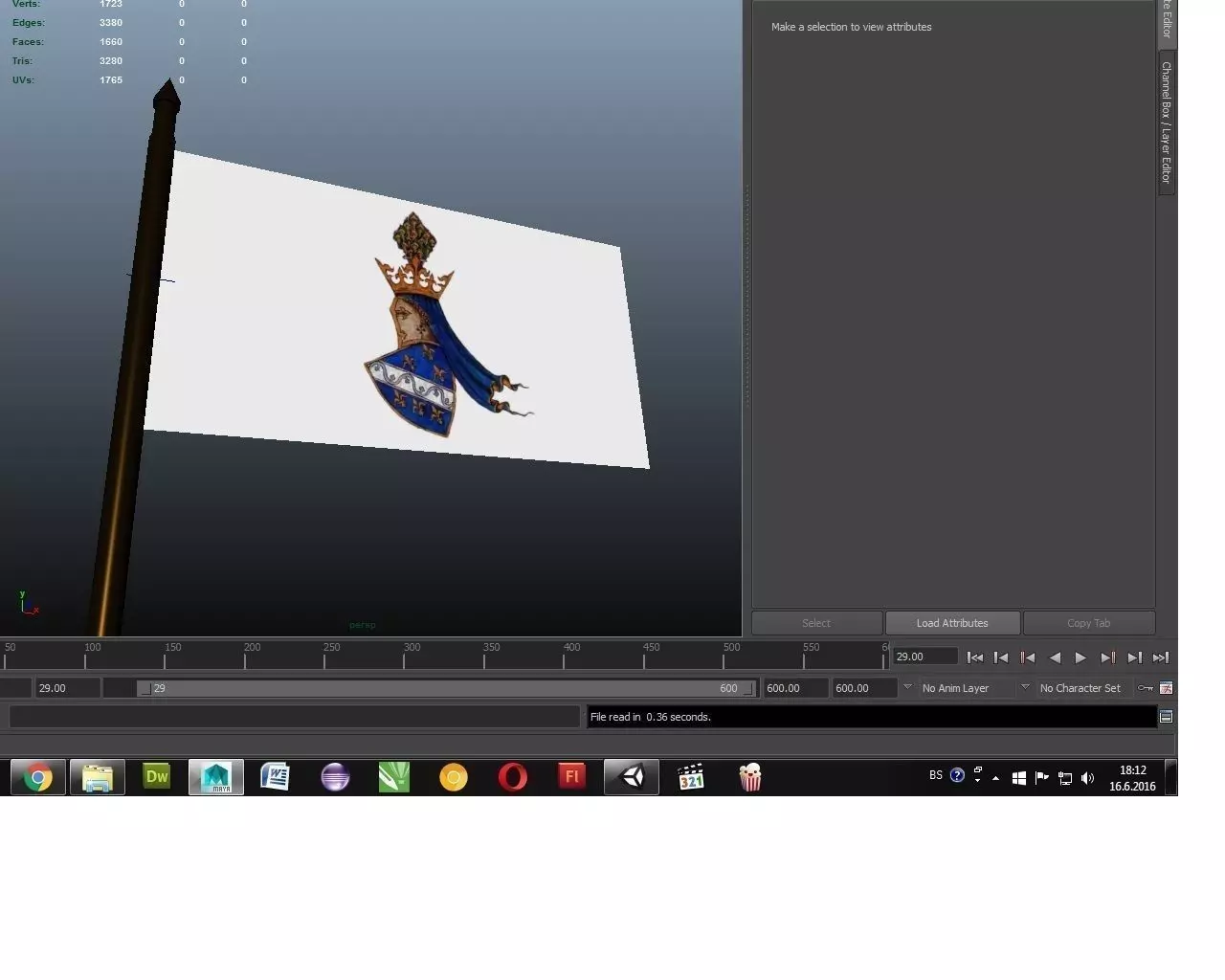Open Microsoft Word from the taskbar

pyautogui.click(x=276, y=777)
